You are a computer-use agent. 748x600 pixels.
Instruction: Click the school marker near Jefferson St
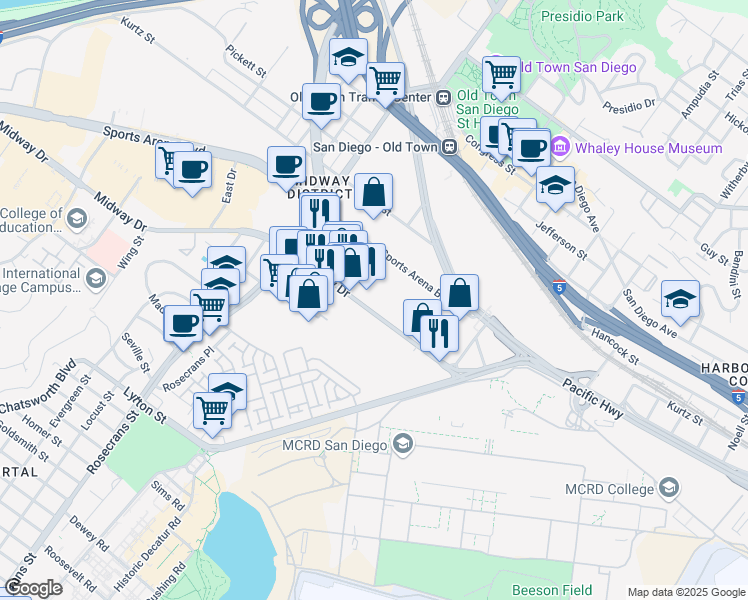(x=555, y=186)
